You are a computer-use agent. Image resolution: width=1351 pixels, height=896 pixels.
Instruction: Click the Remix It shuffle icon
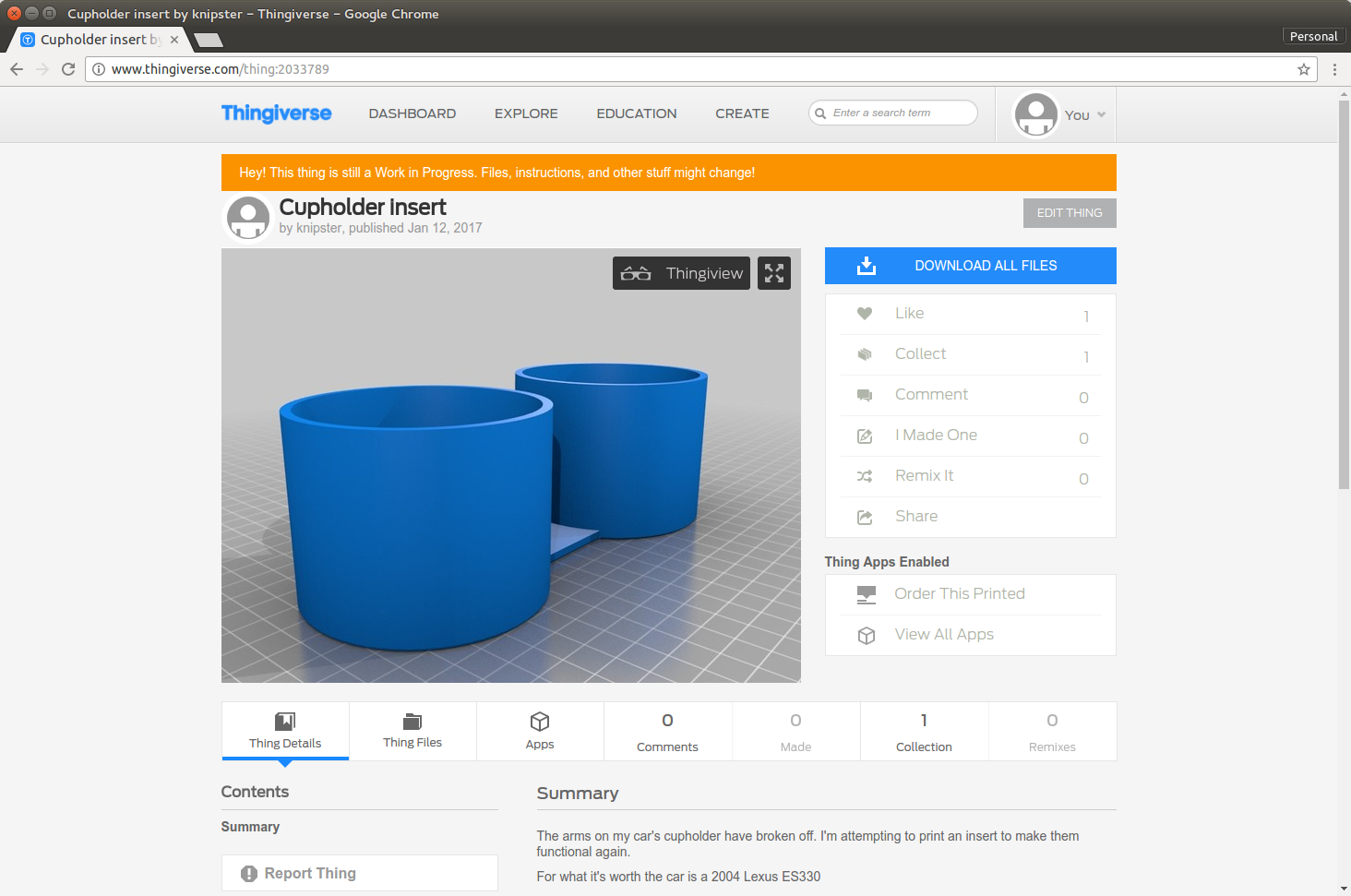click(865, 476)
